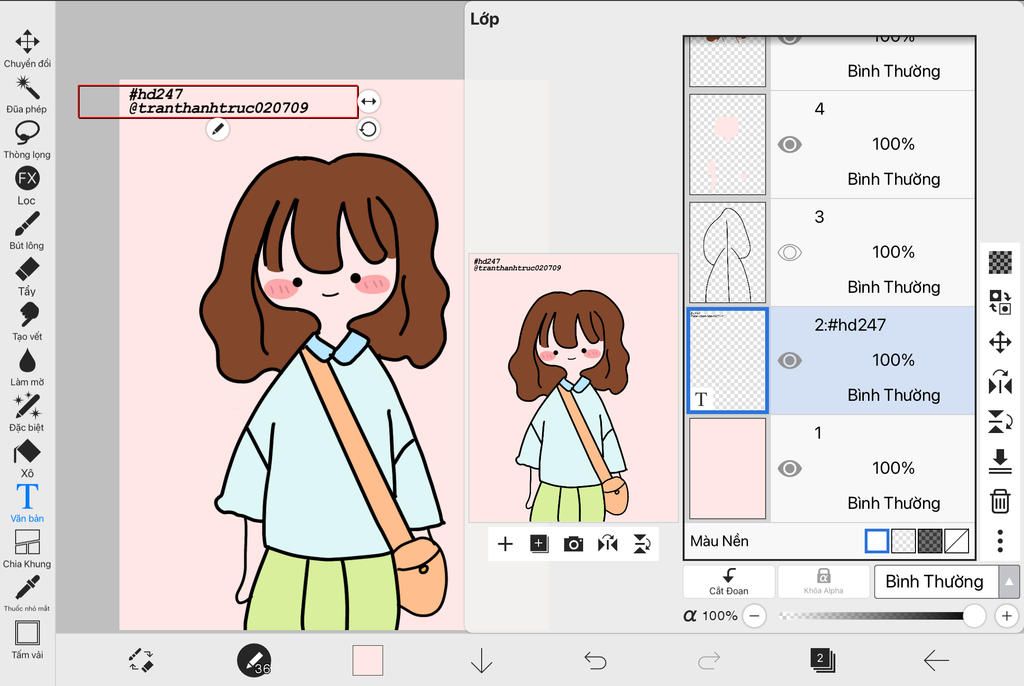Tap the vertical flip icon in layer sidebar
The image size is (1024, 686).
1000,422
